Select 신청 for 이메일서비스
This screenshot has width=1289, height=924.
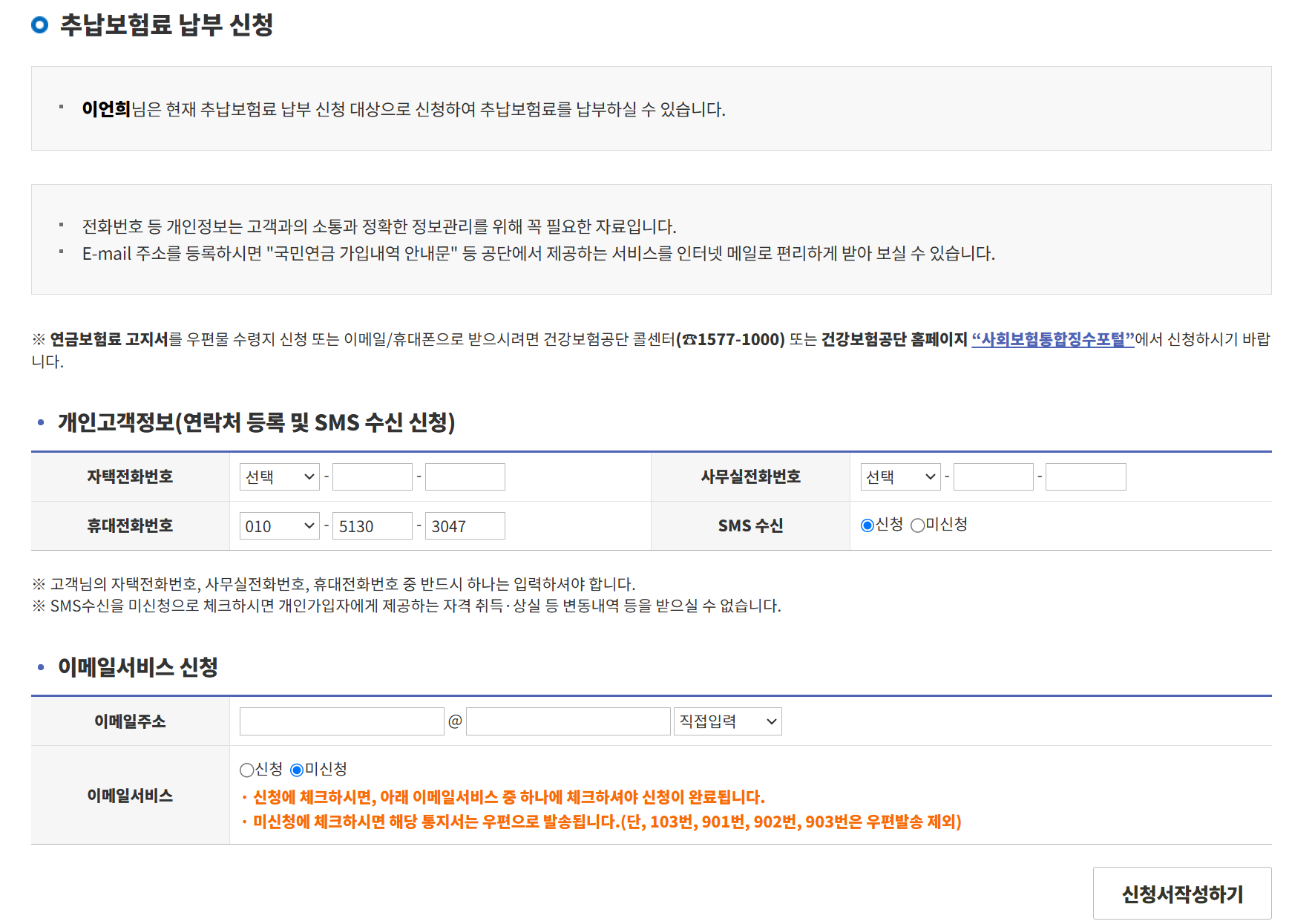(x=246, y=770)
